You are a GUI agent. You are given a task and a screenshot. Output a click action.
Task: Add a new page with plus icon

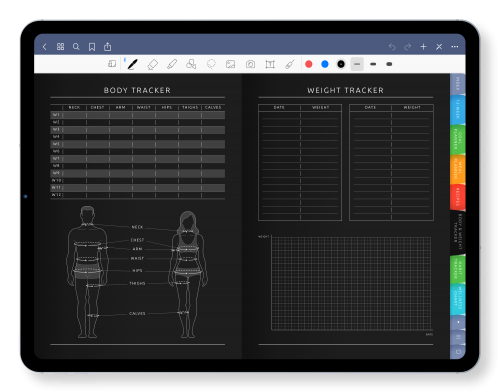(423, 47)
